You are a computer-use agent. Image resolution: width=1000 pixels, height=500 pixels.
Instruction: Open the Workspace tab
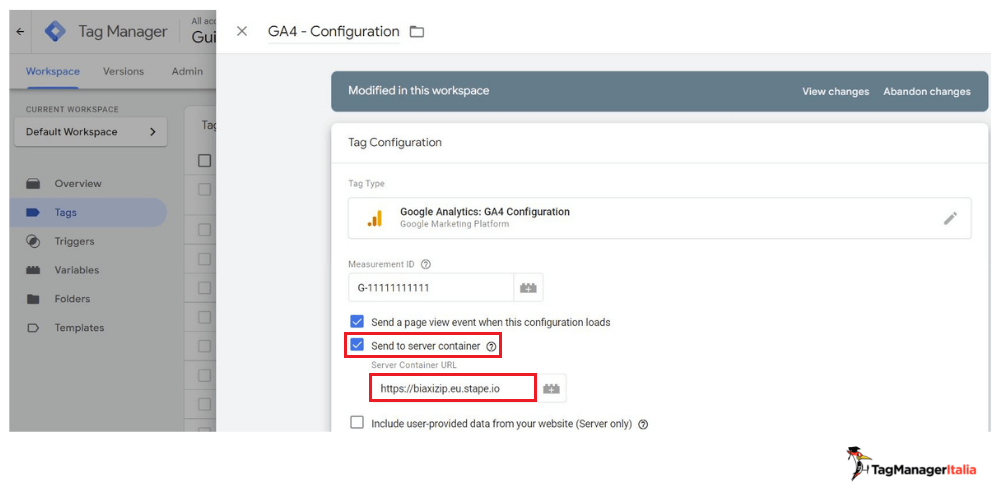(53, 71)
